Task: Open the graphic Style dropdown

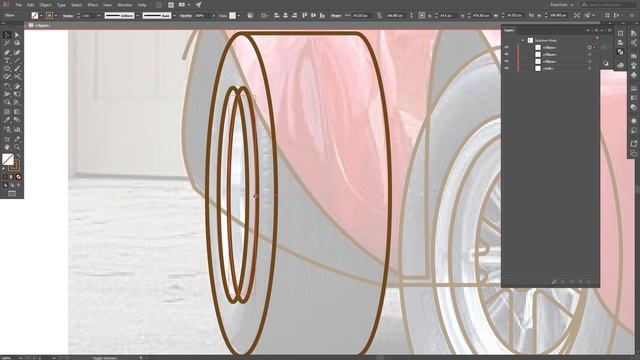Action: pos(238,16)
